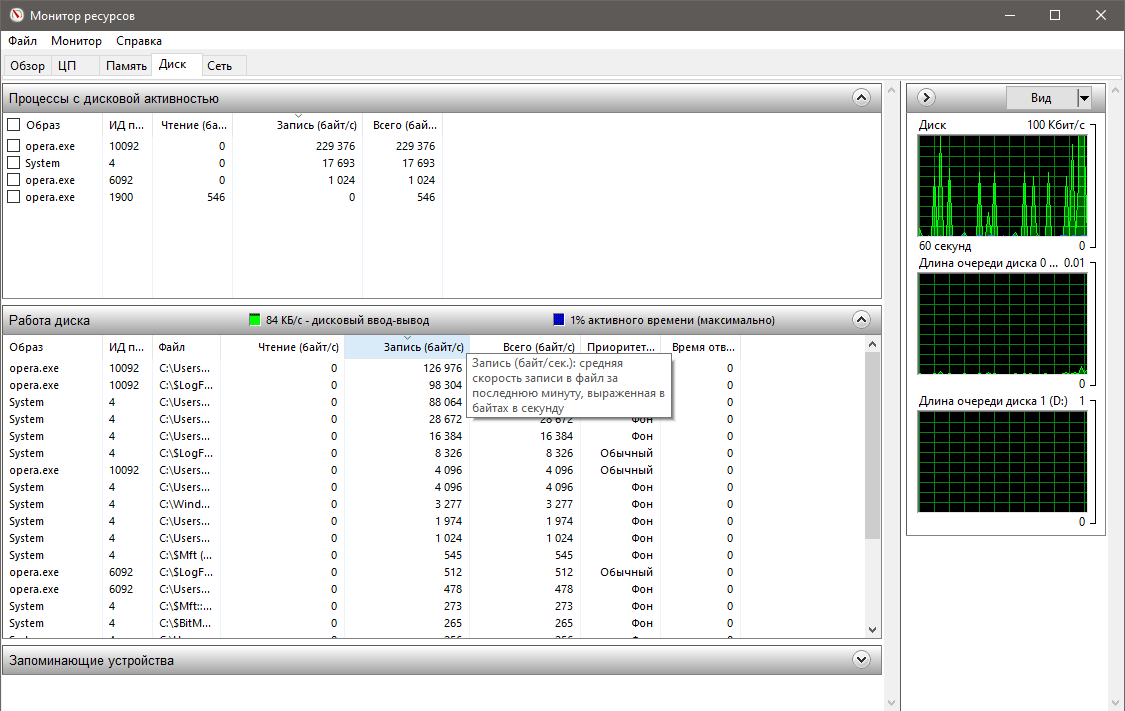
Task: Sort processes by ИД п... column header
Action: click(x=128, y=125)
